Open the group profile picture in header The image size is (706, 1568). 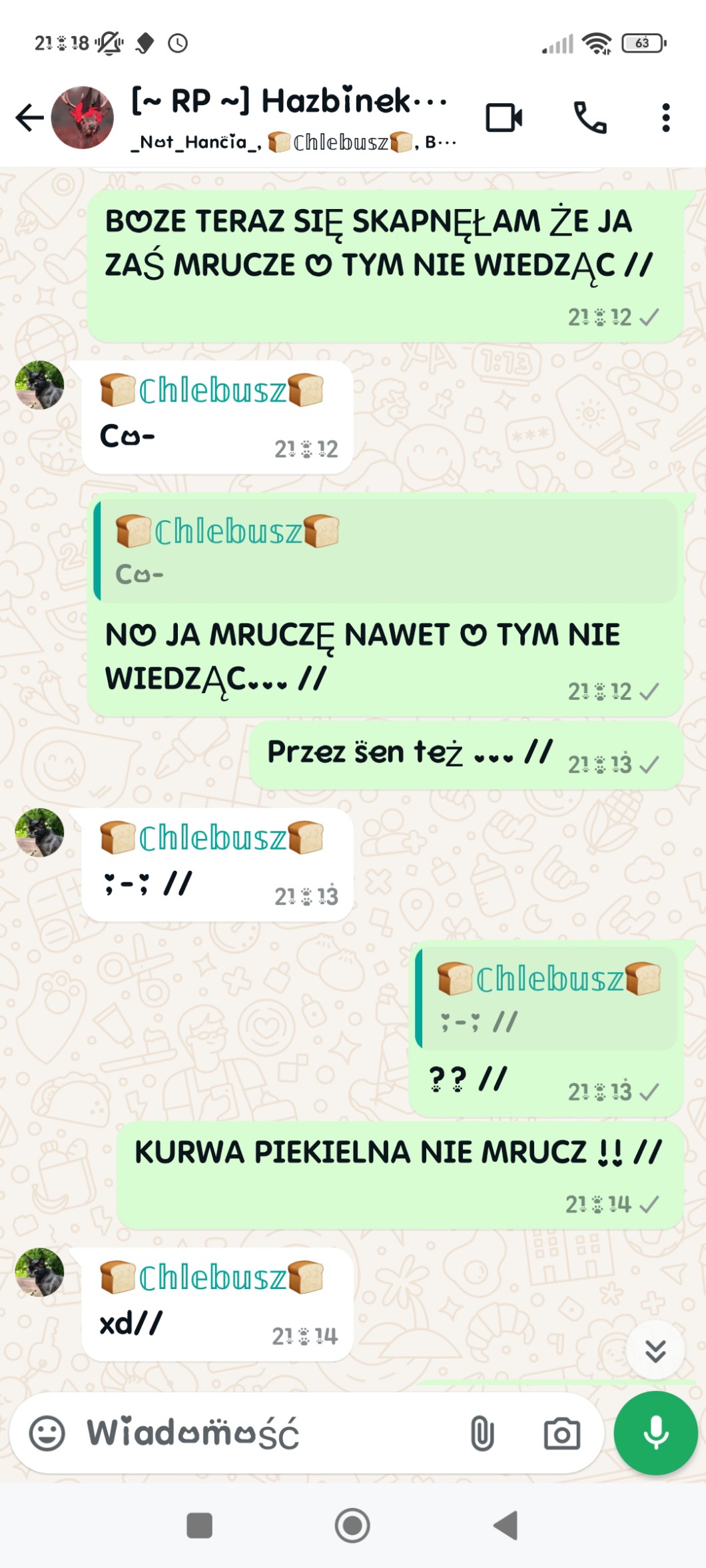coord(83,118)
